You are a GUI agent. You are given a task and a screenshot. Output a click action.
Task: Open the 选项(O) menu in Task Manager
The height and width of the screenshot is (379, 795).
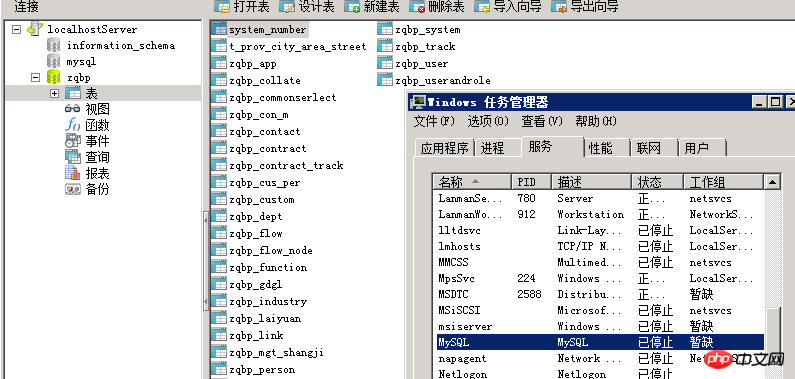[488, 121]
